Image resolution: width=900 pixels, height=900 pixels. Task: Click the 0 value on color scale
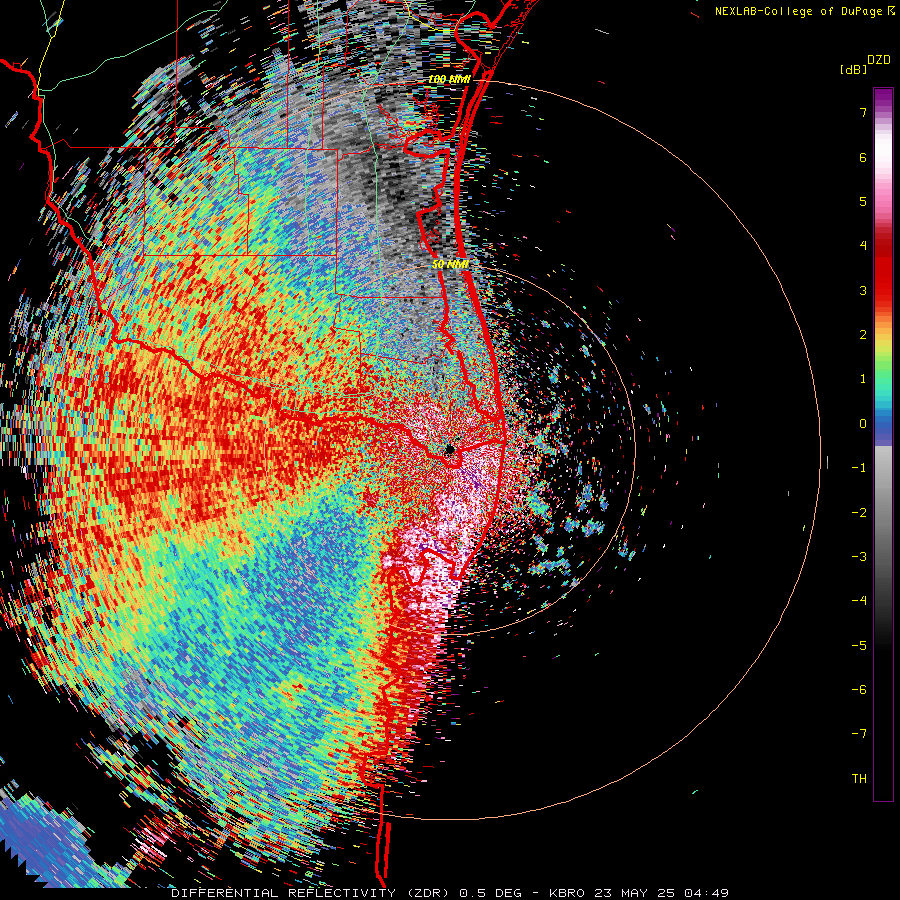coord(863,424)
